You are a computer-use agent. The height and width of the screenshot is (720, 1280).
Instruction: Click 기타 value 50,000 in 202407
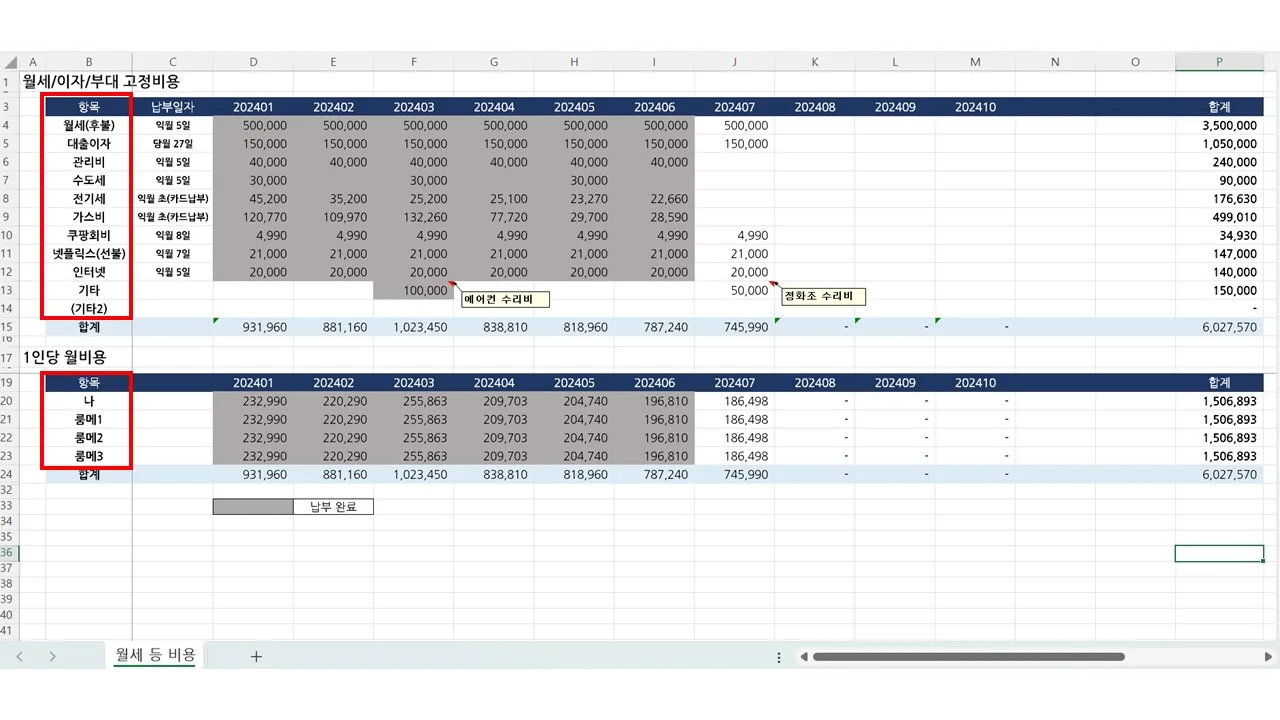(734, 290)
